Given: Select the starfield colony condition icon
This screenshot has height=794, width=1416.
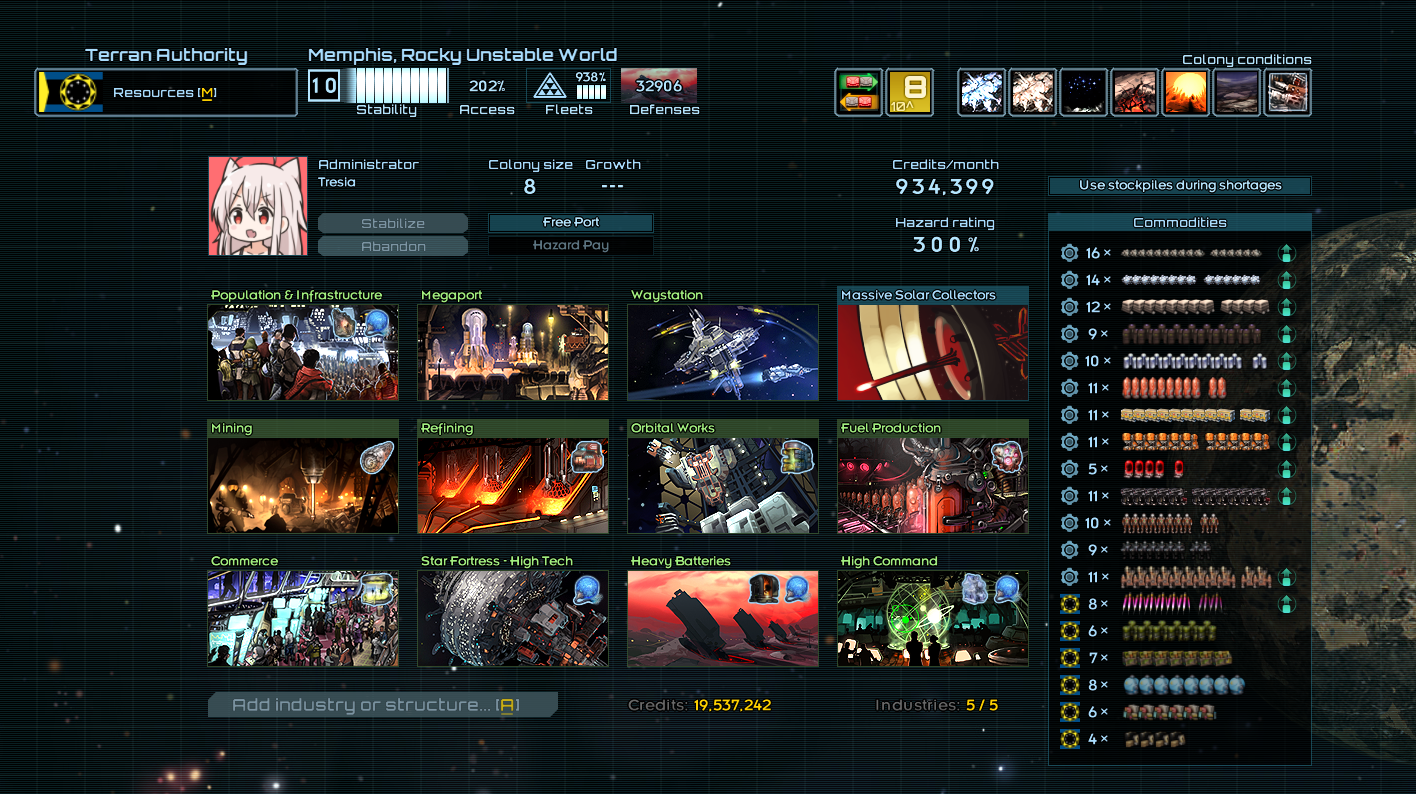Looking at the screenshot, I should (x=1084, y=93).
